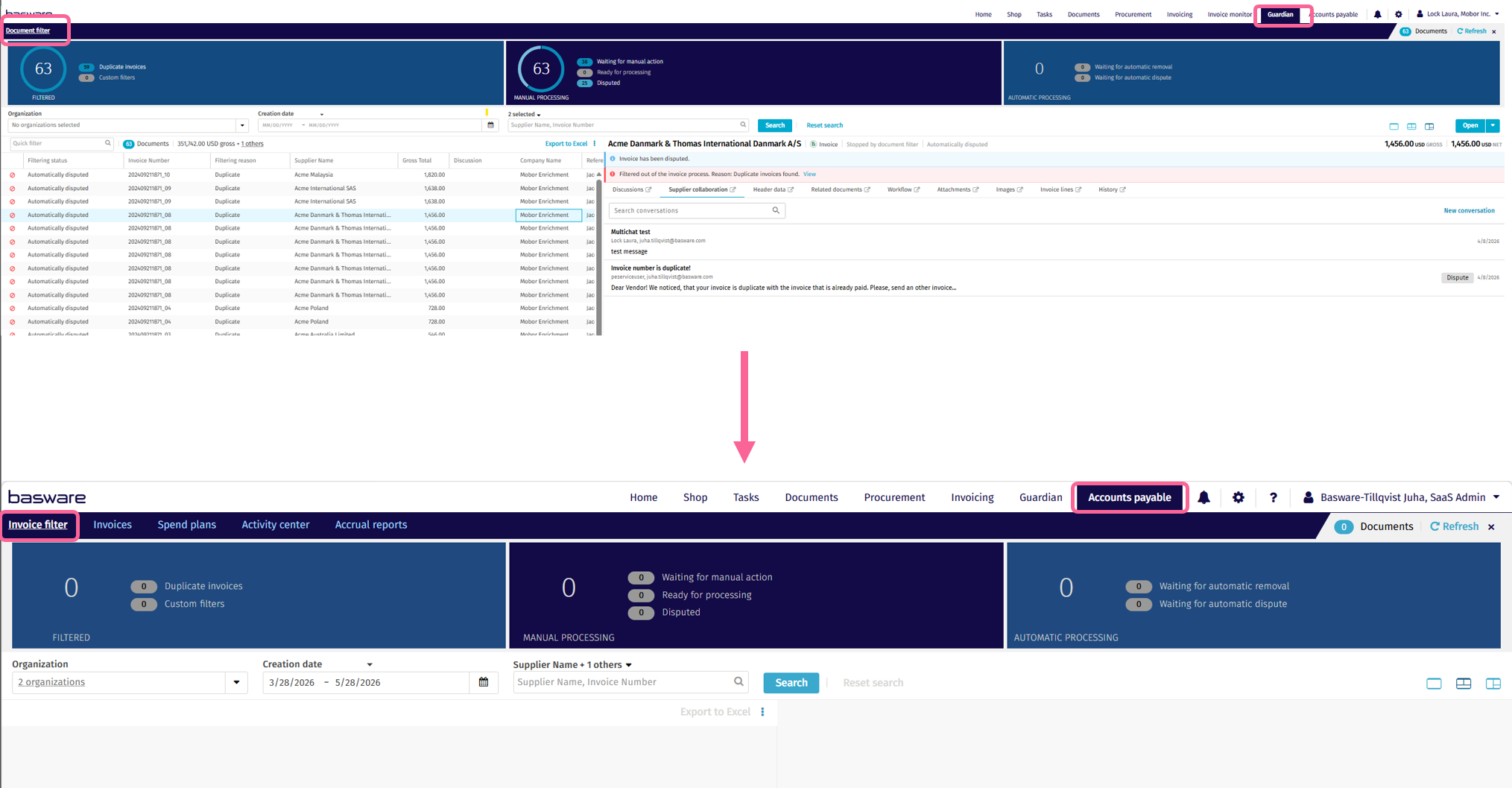The height and width of the screenshot is (788, 1512).
Task: Click pop-out icon on Discussions tab
Action: click(648, 190)
